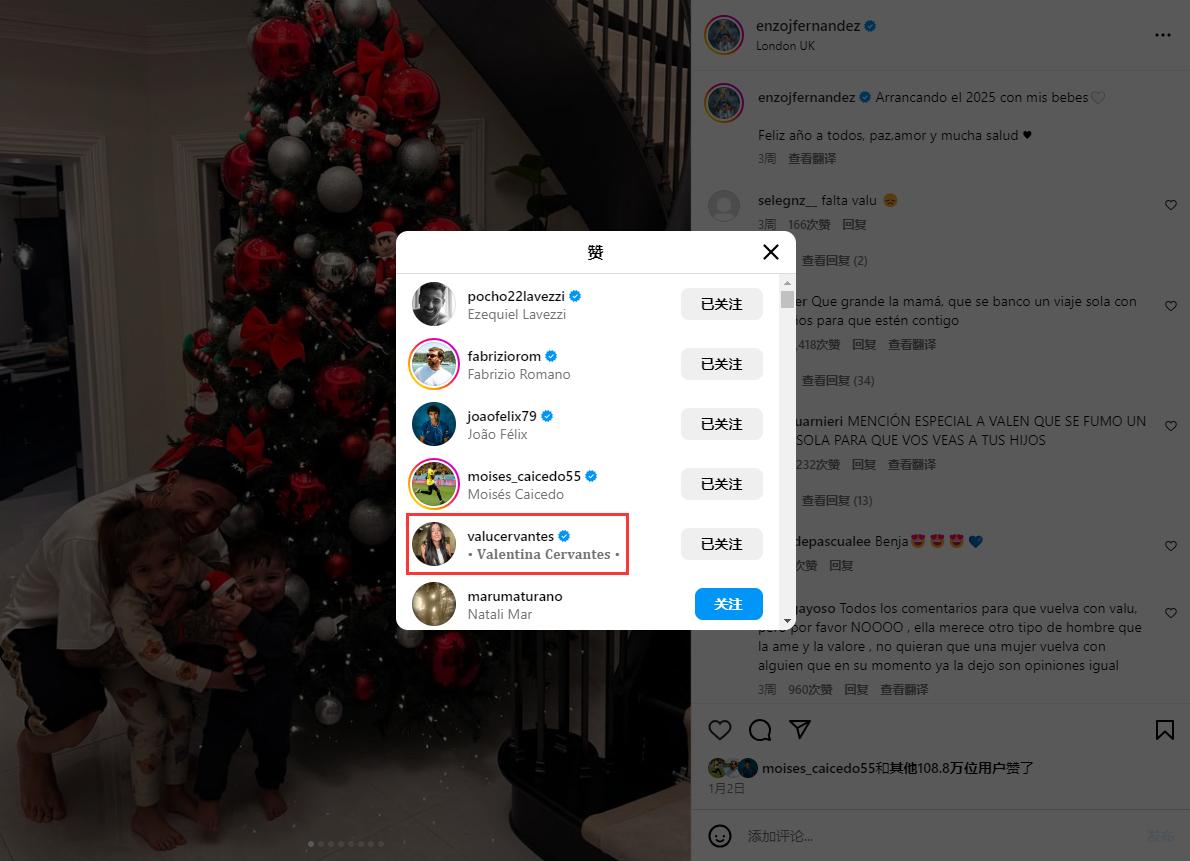
Task: Open valucervantes profile from likes list
Action: pos(511,536)
